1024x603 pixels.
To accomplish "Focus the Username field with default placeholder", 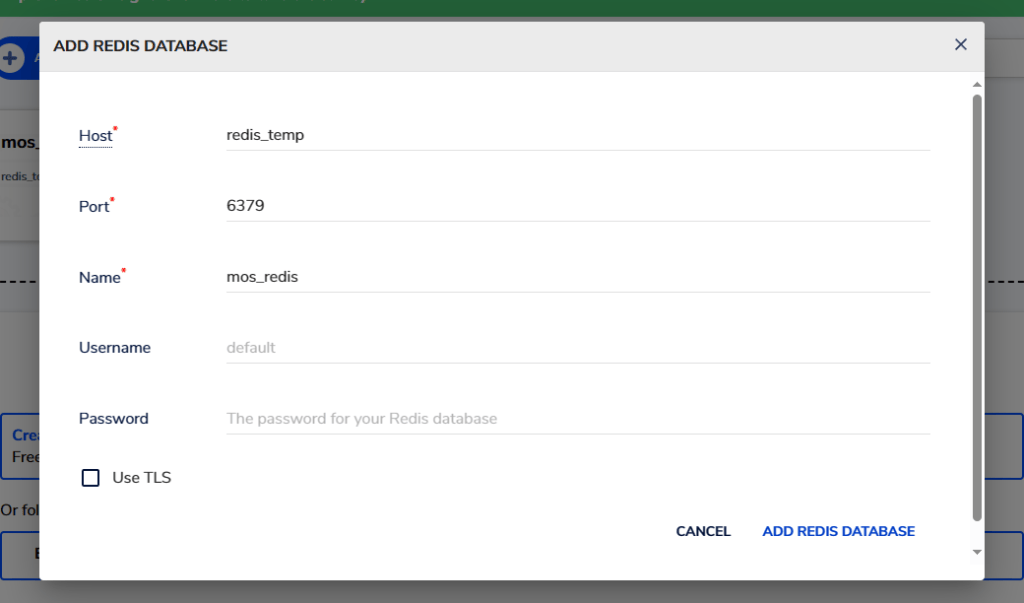I will coord(577,348).
